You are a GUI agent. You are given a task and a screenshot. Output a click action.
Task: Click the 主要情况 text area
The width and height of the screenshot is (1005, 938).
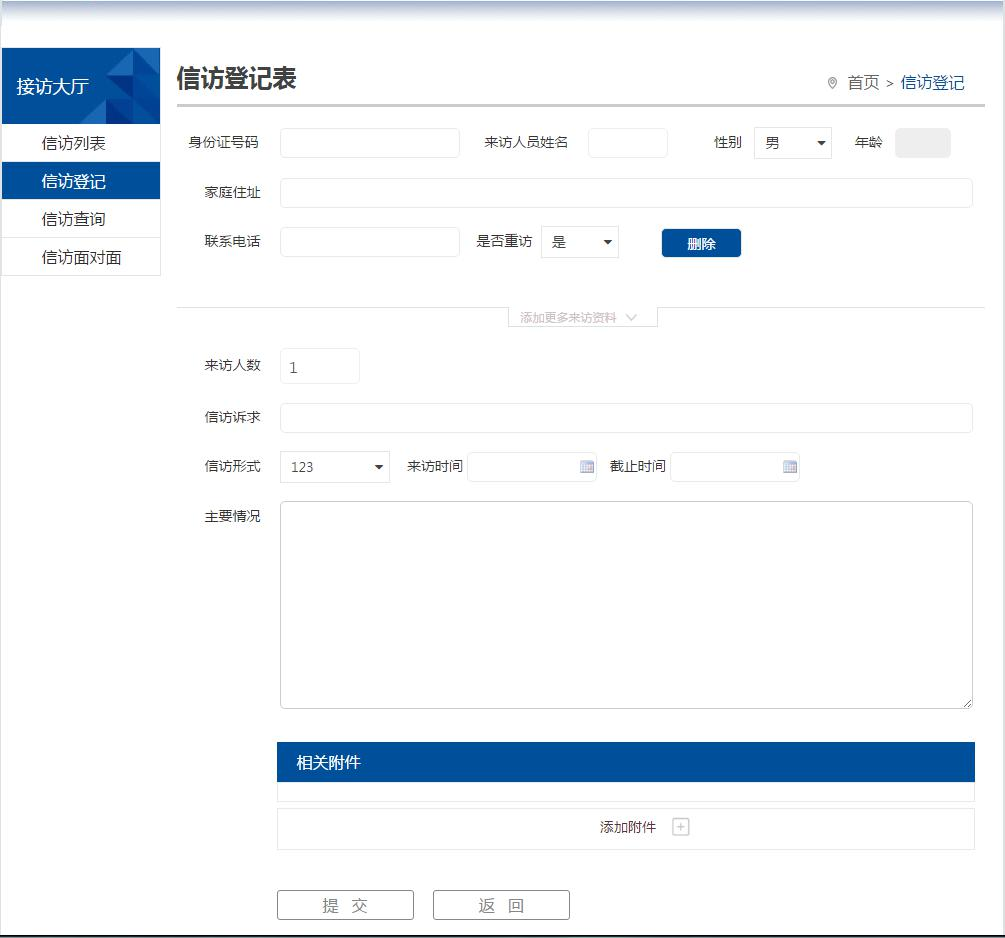coord(626,605)
